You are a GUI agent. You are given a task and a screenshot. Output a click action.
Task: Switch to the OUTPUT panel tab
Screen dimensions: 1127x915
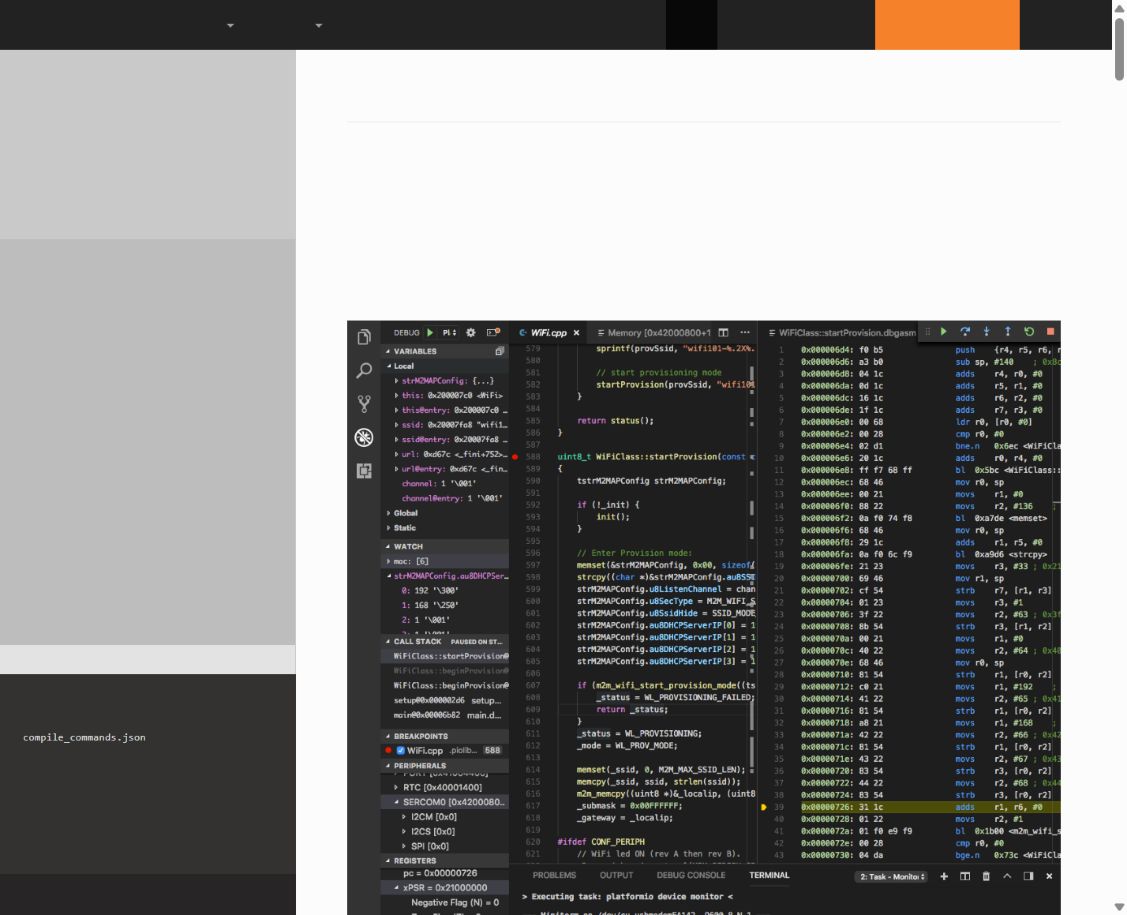(616, 875)
